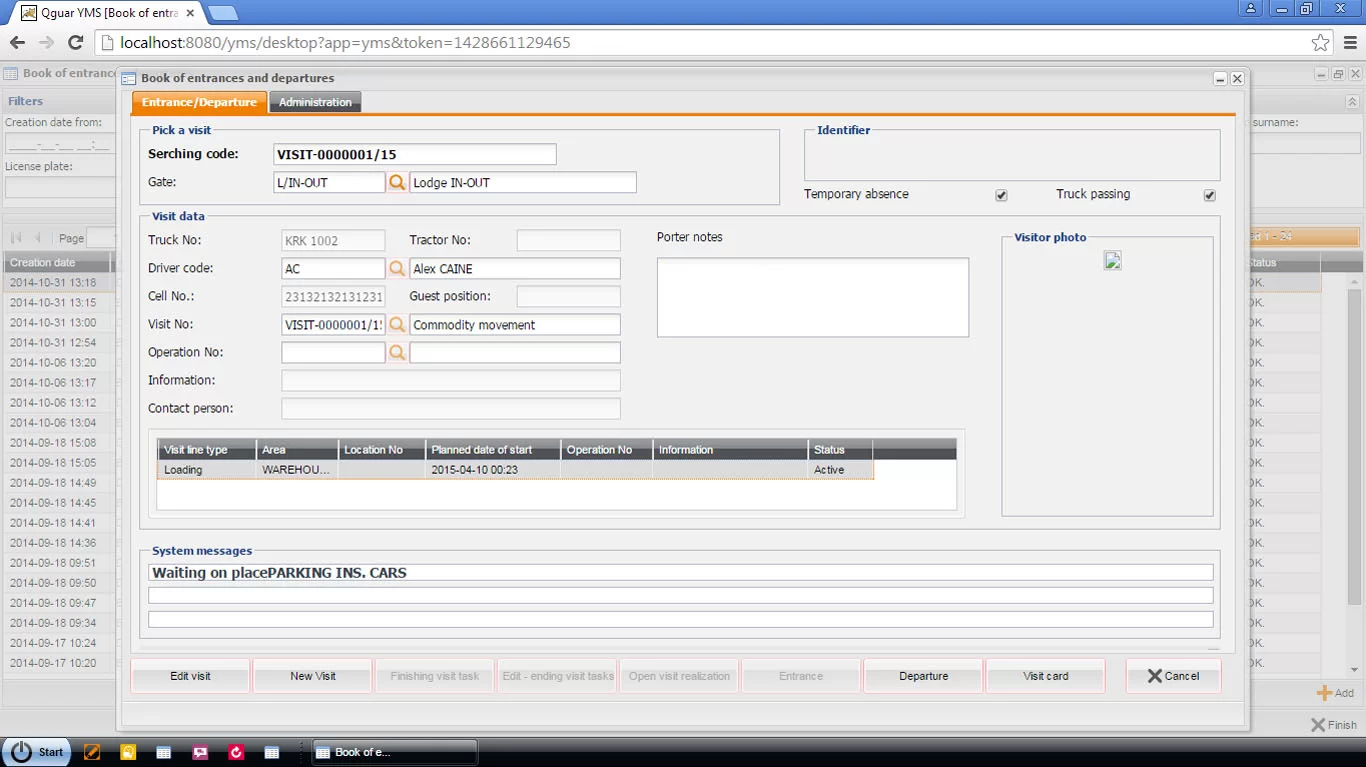
Task: Open the Gate lookup magnifier
Action: pyautogui.click(x=397, y=182)
